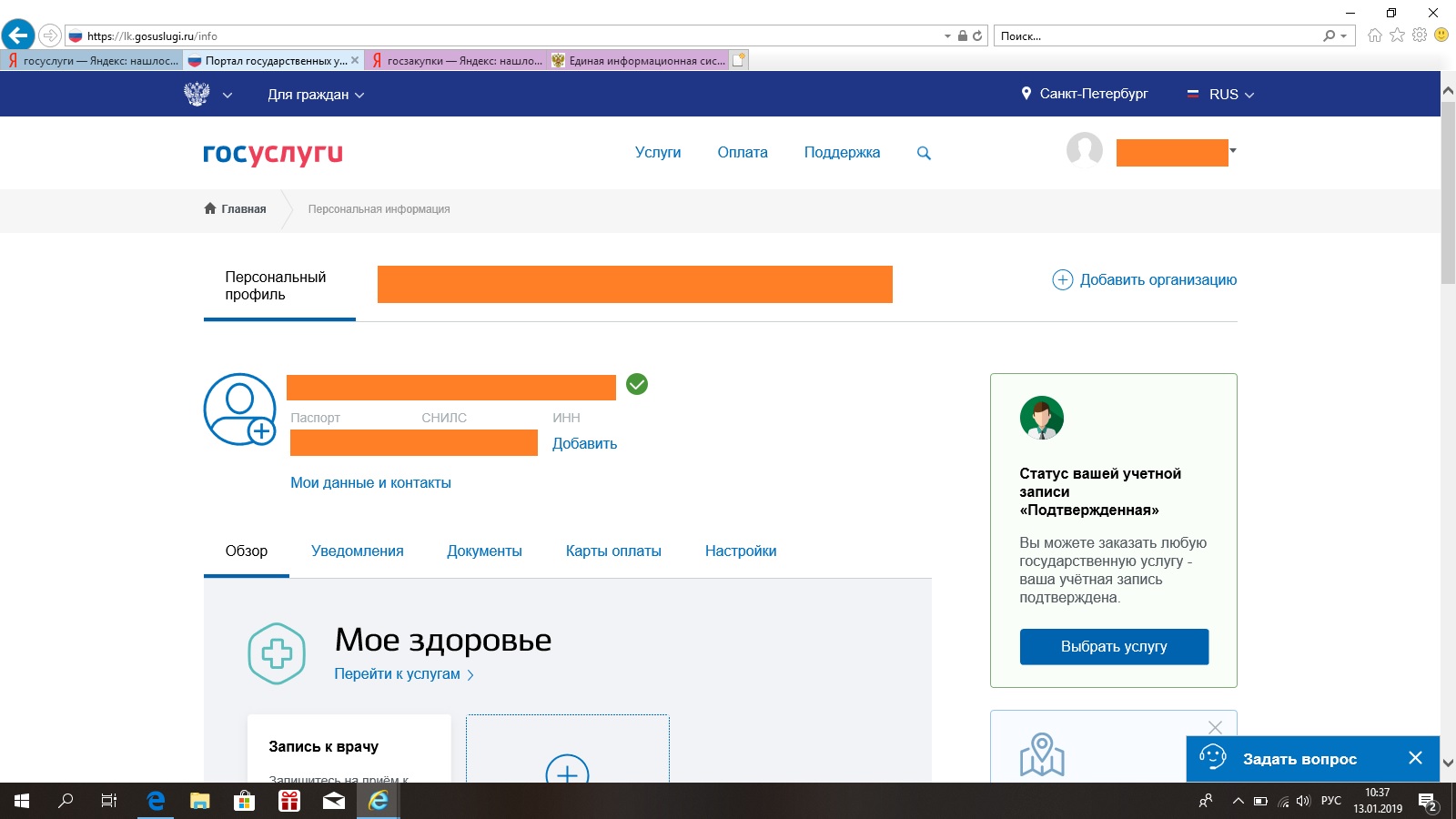Open the browser back arrow button

18,35
